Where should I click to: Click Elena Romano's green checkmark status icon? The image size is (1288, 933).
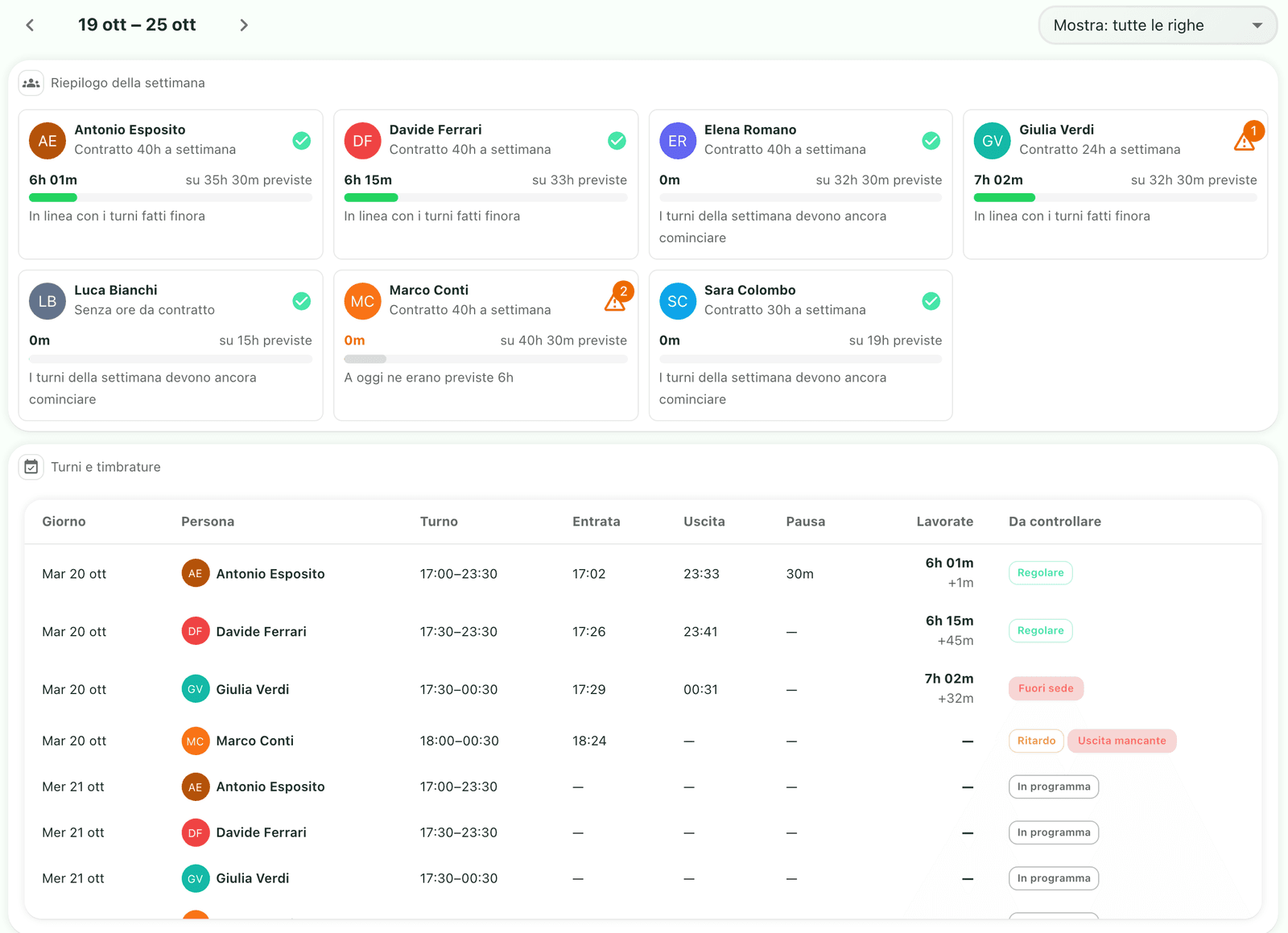(x=931, y=141)
